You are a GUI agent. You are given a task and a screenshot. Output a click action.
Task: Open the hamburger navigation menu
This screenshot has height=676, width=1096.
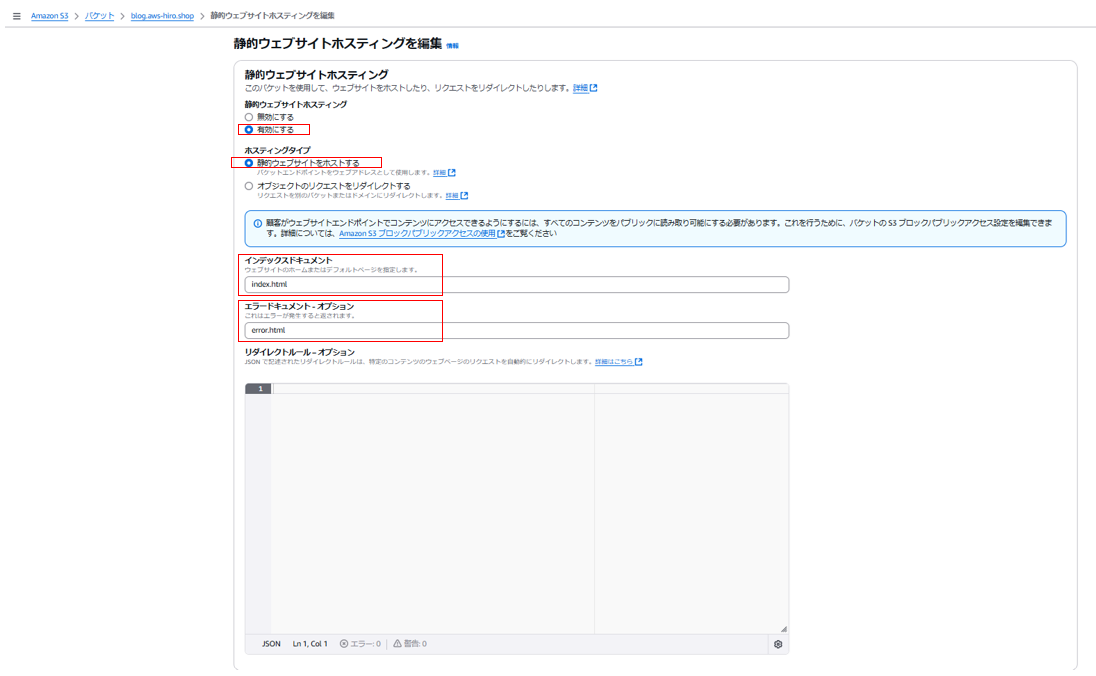(17, 16)
